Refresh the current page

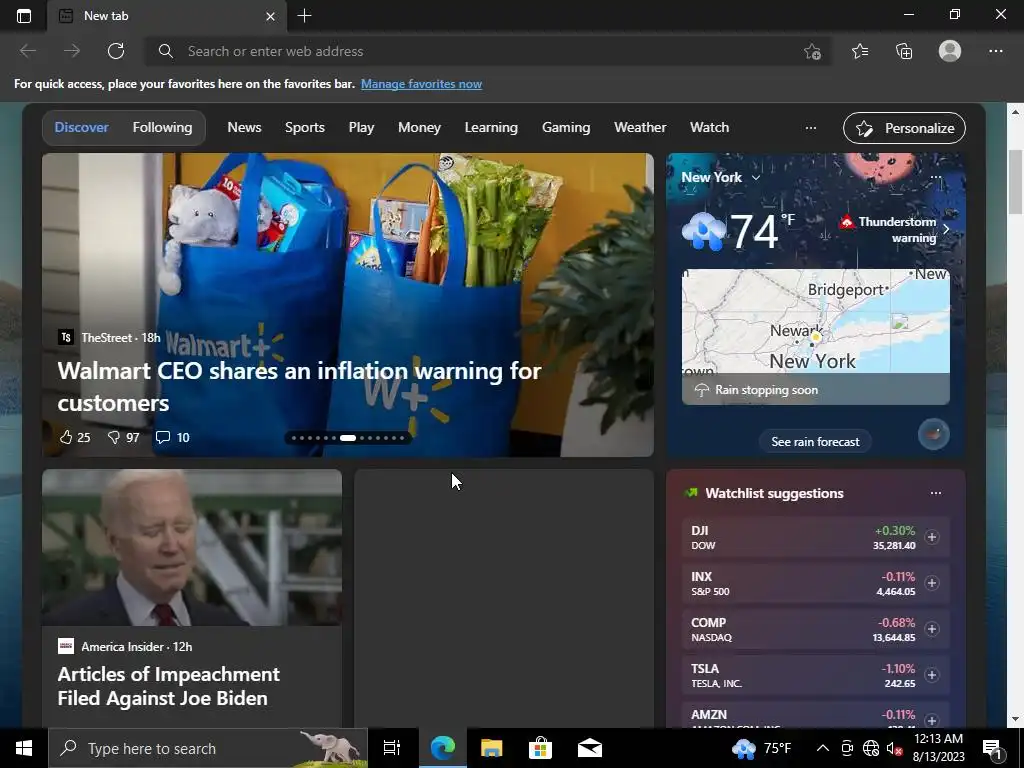click(116, 51)
